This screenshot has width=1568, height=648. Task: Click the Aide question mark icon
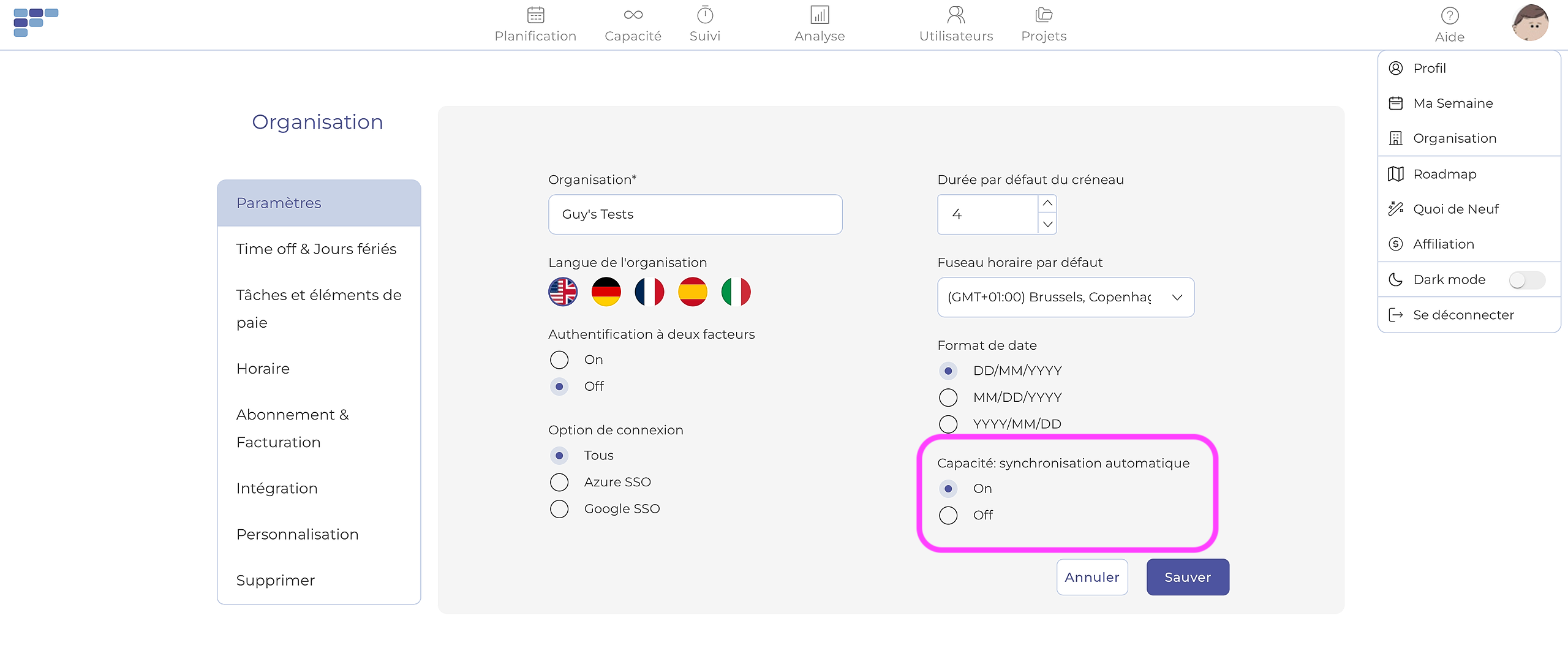pyautogui.click(x=1449, y=16)
